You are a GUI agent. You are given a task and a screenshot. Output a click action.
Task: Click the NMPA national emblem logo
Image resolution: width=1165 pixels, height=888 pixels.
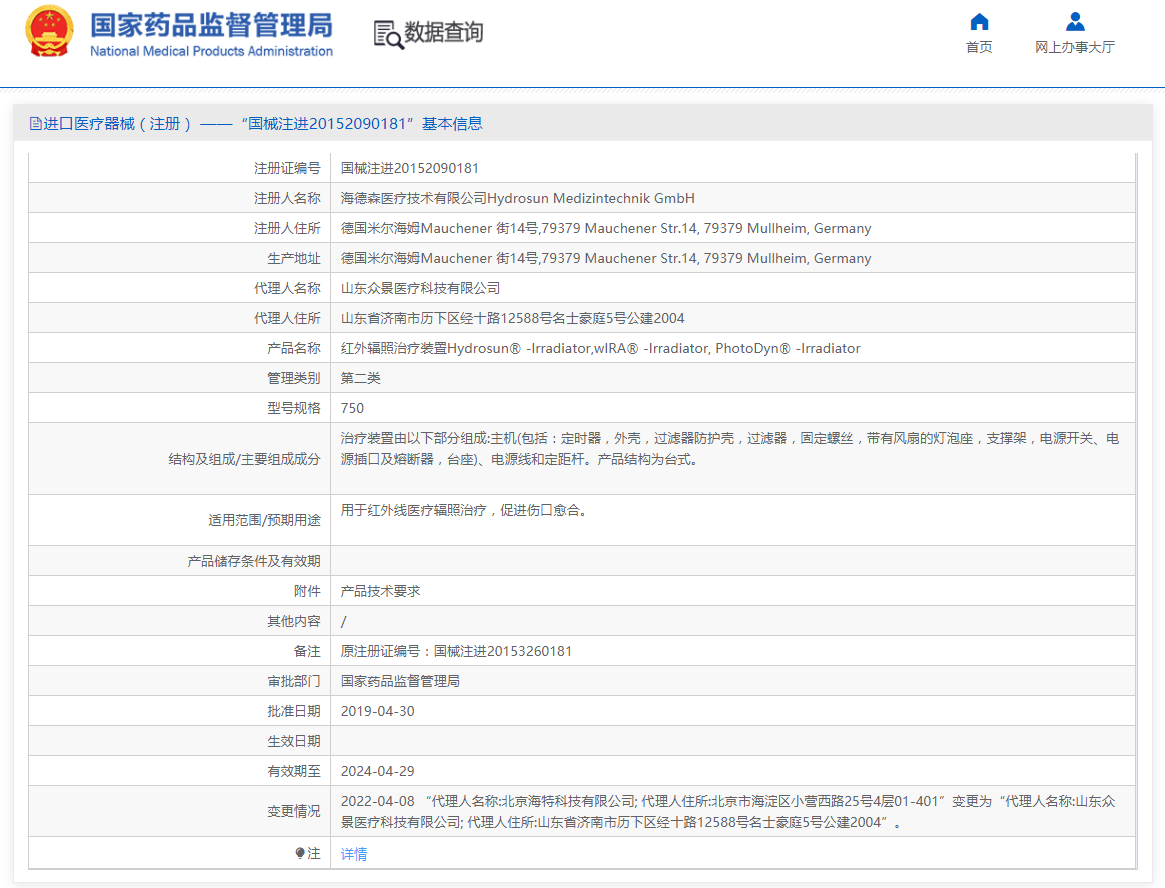(x=49, y=32)
